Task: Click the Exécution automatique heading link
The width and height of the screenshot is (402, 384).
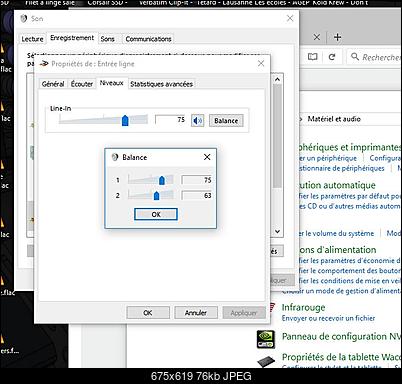Action: [x=337, y=185]
